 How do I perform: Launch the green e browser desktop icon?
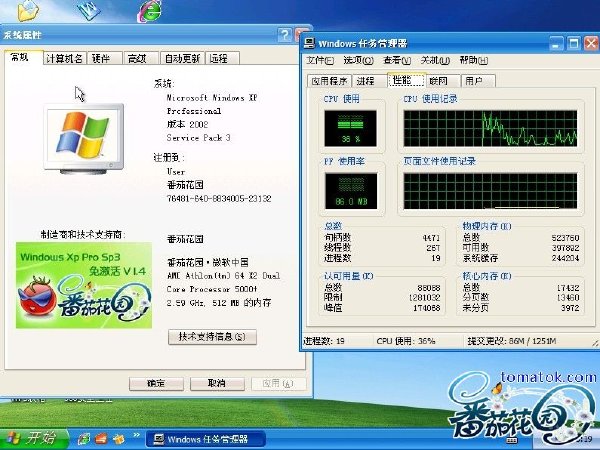coord(150,11)
